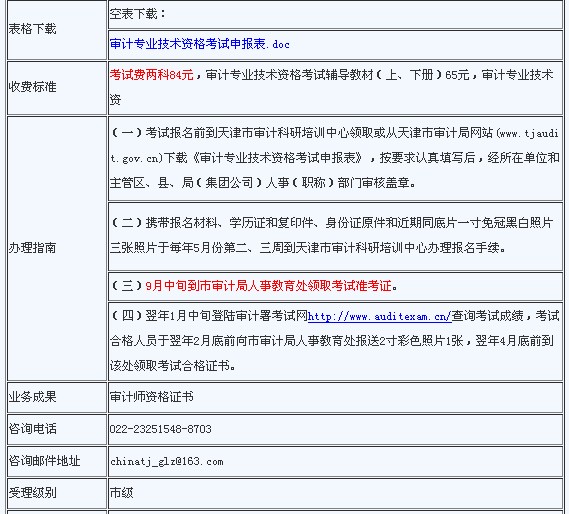
Task: Click the 办理指南 row label
Action: tap(32, 248)
